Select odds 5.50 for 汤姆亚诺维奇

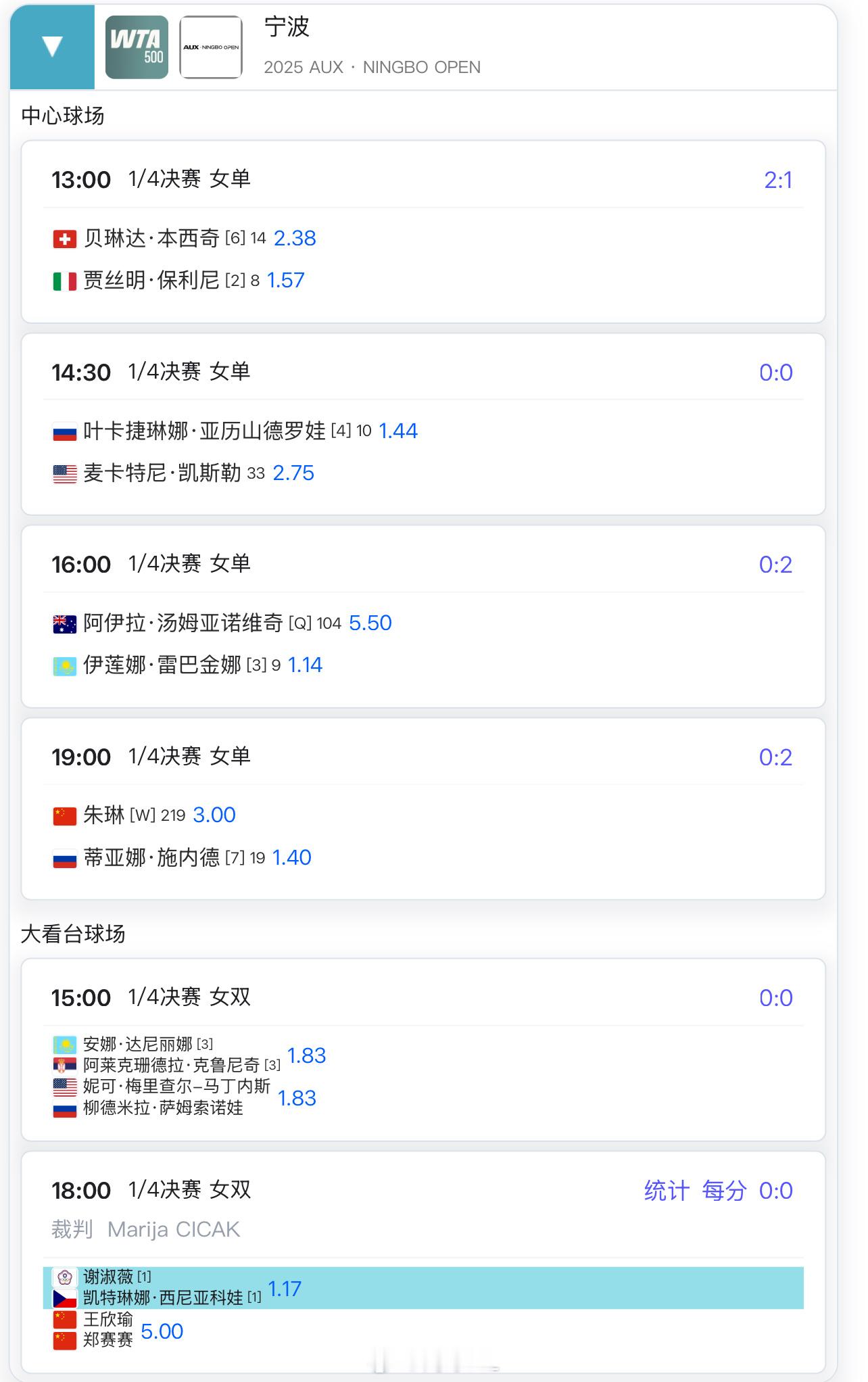[370, 623]
